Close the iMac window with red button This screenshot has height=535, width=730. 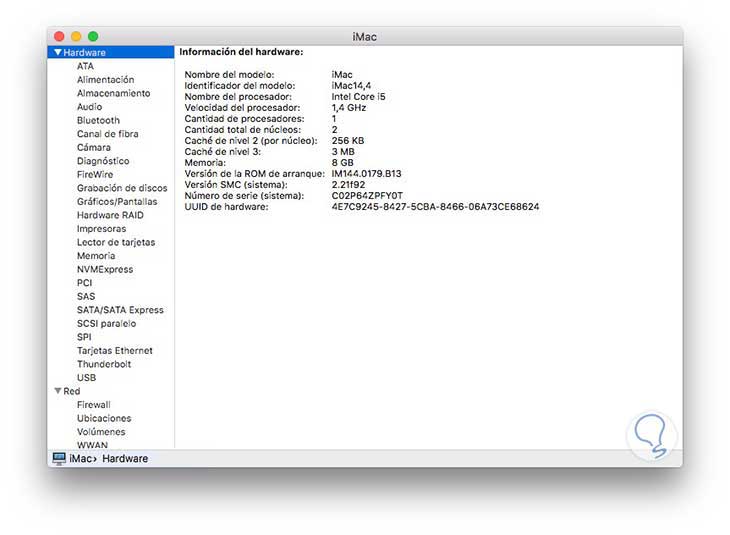click(x=59, y=36)
